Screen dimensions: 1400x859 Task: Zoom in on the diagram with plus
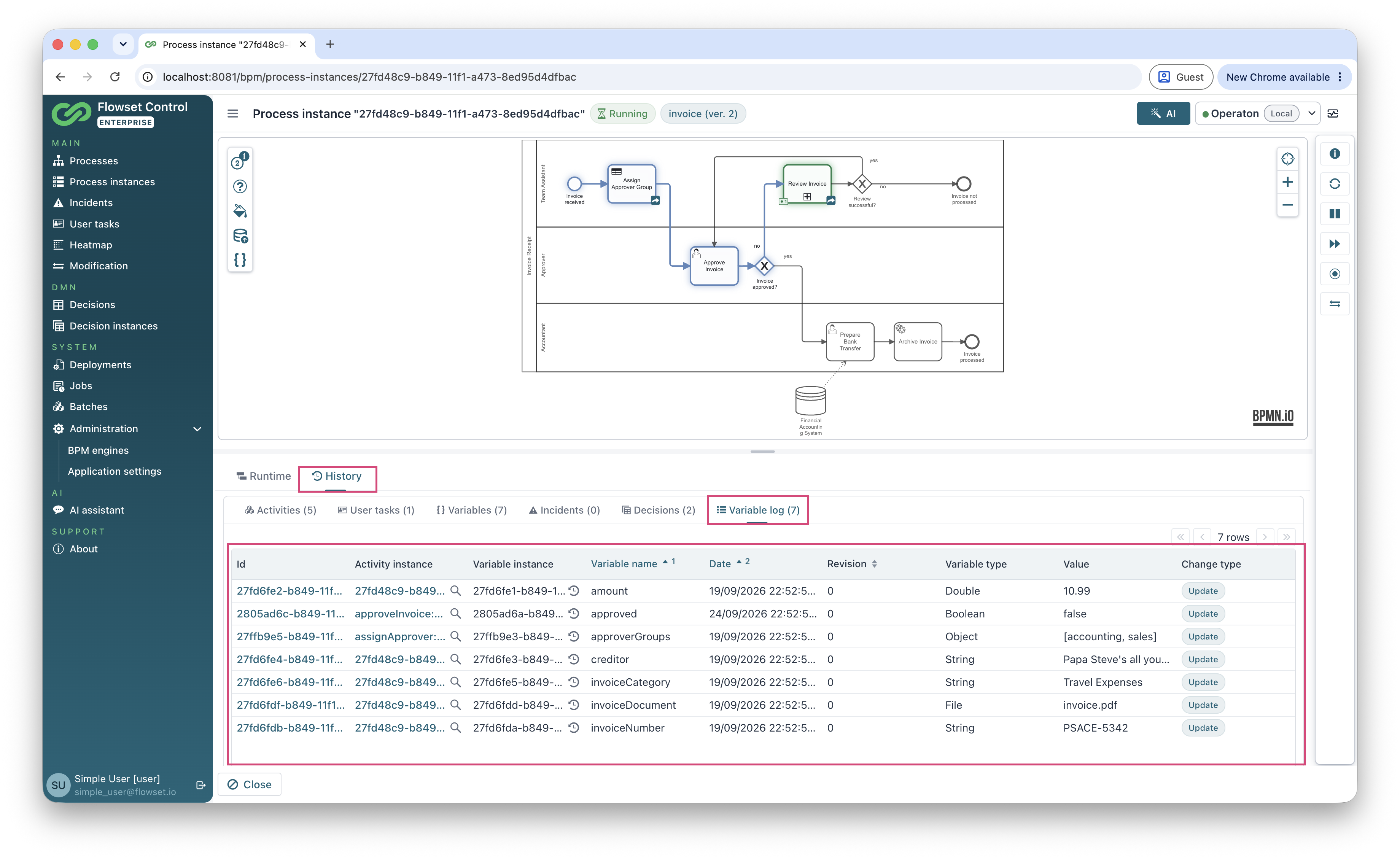[1287, 182]
